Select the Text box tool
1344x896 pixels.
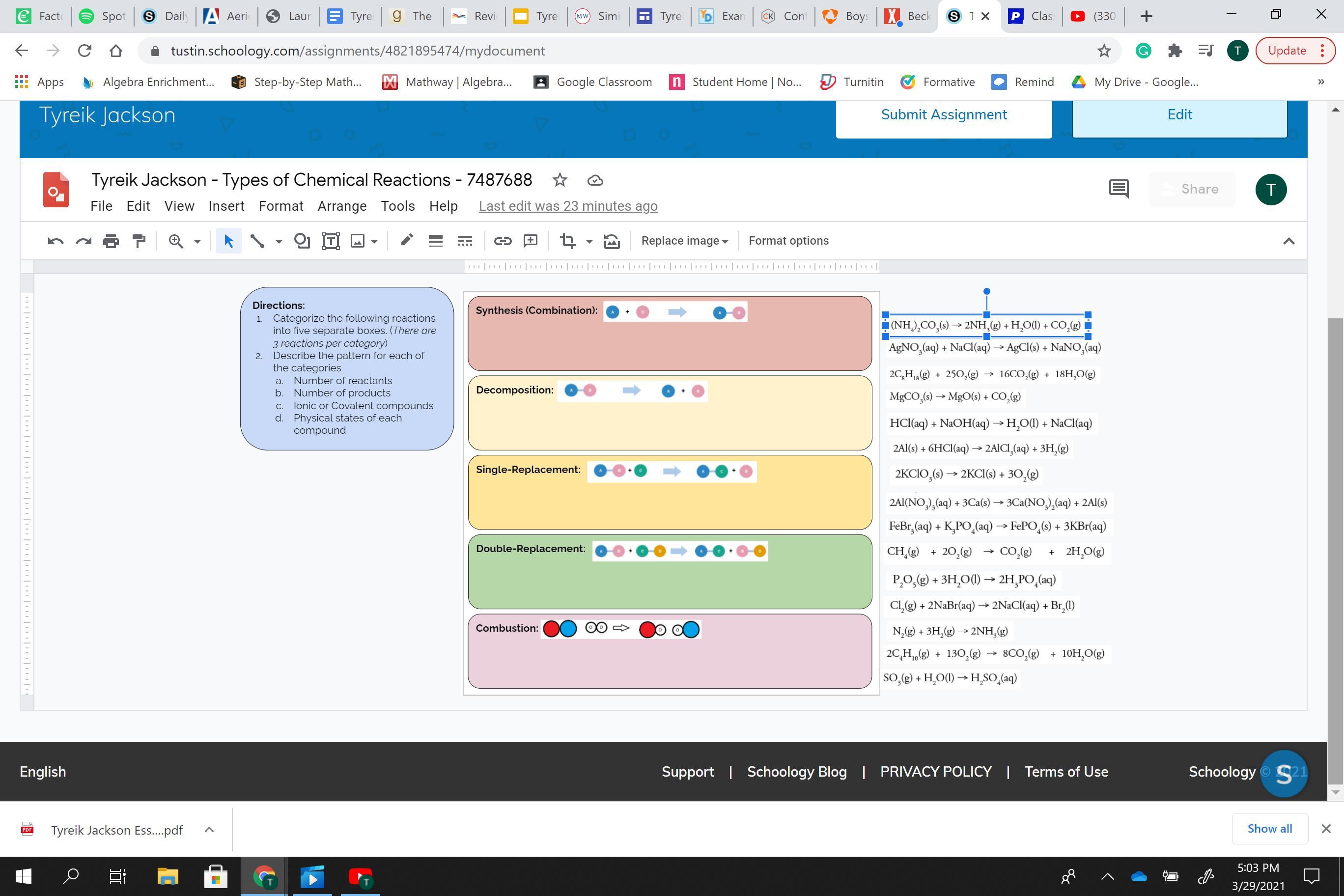point(331,241)
